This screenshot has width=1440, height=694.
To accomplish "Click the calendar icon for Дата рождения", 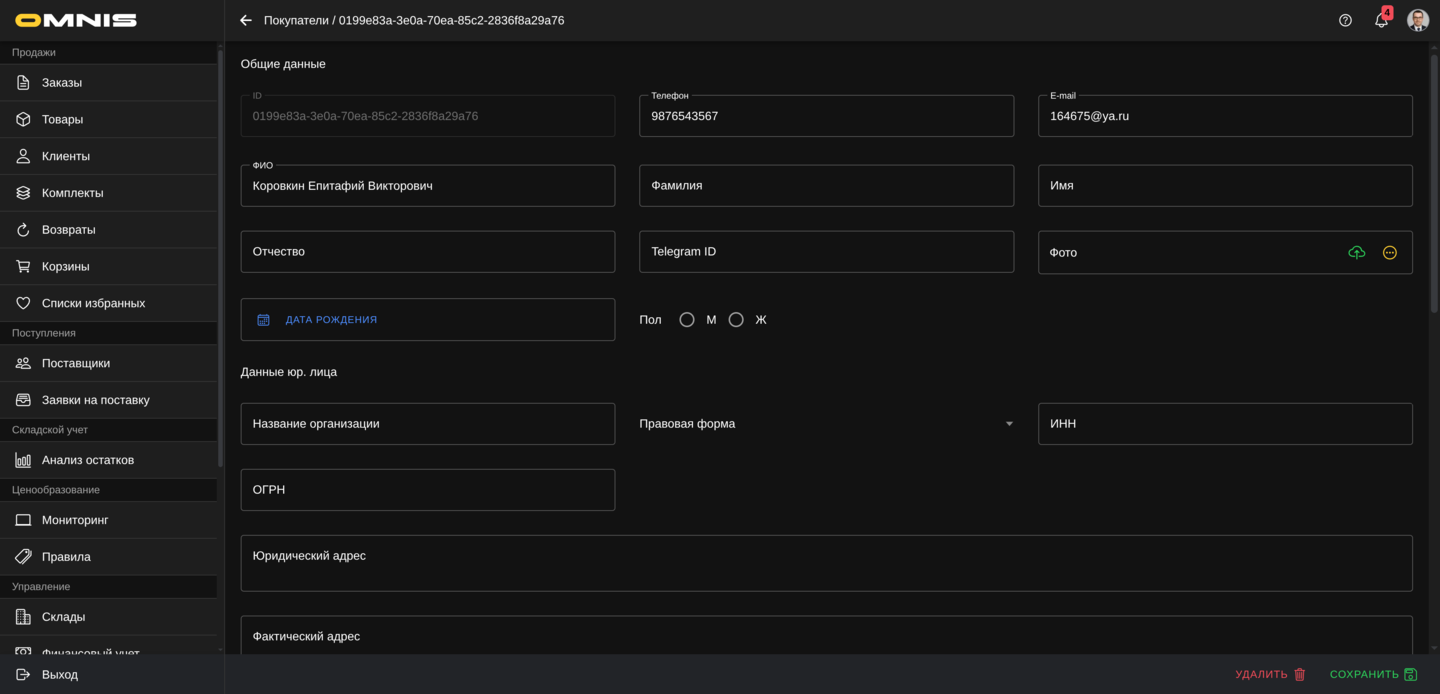I will (264, 320).
